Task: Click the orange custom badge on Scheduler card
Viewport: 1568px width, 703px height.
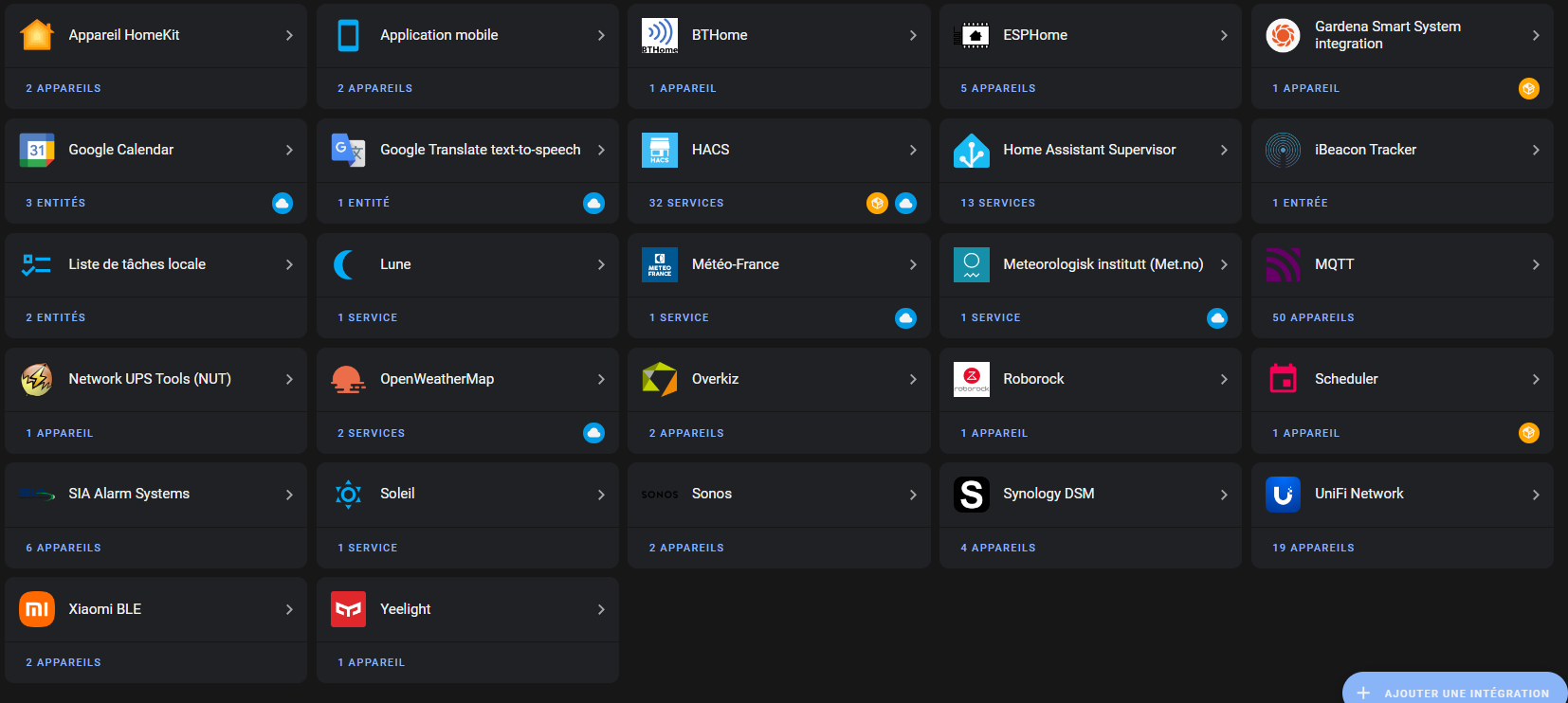Action: 1529,433
